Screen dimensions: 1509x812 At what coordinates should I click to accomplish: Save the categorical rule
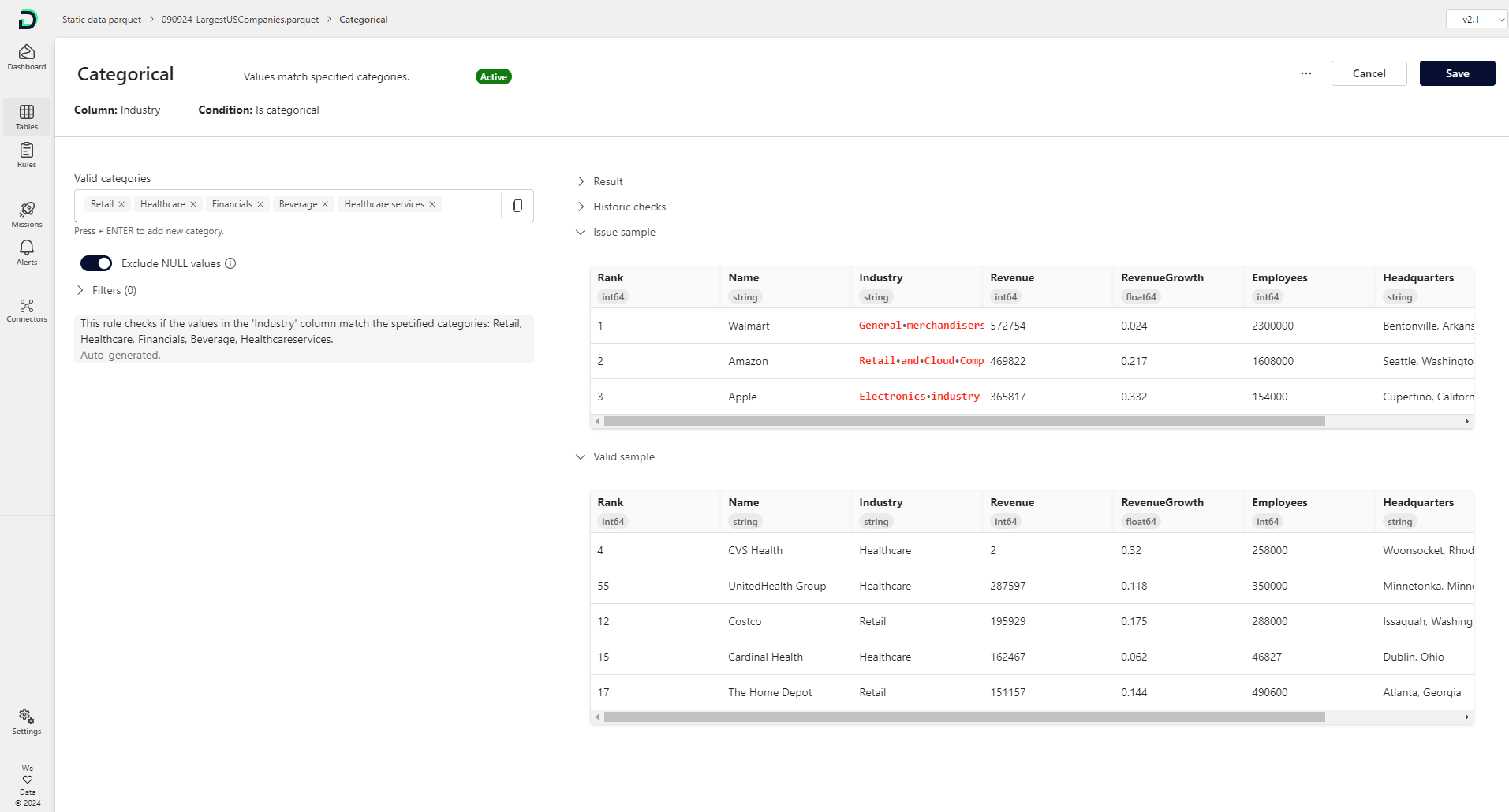[1457, 73]
